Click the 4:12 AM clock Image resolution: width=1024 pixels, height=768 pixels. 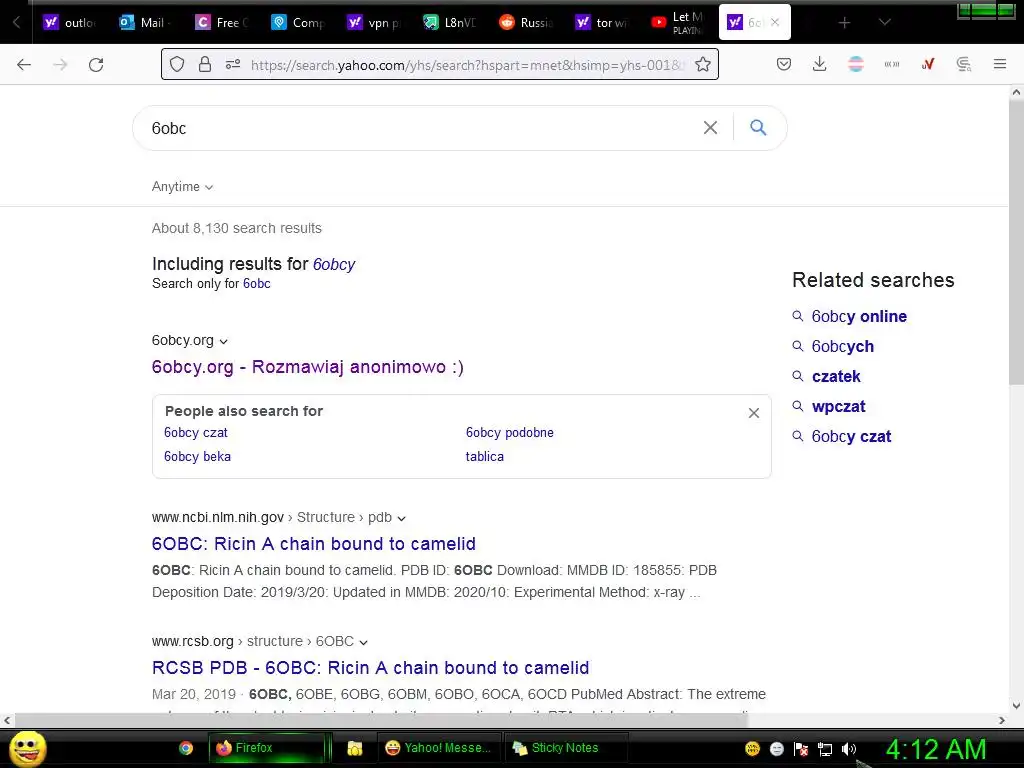(936, 750)
